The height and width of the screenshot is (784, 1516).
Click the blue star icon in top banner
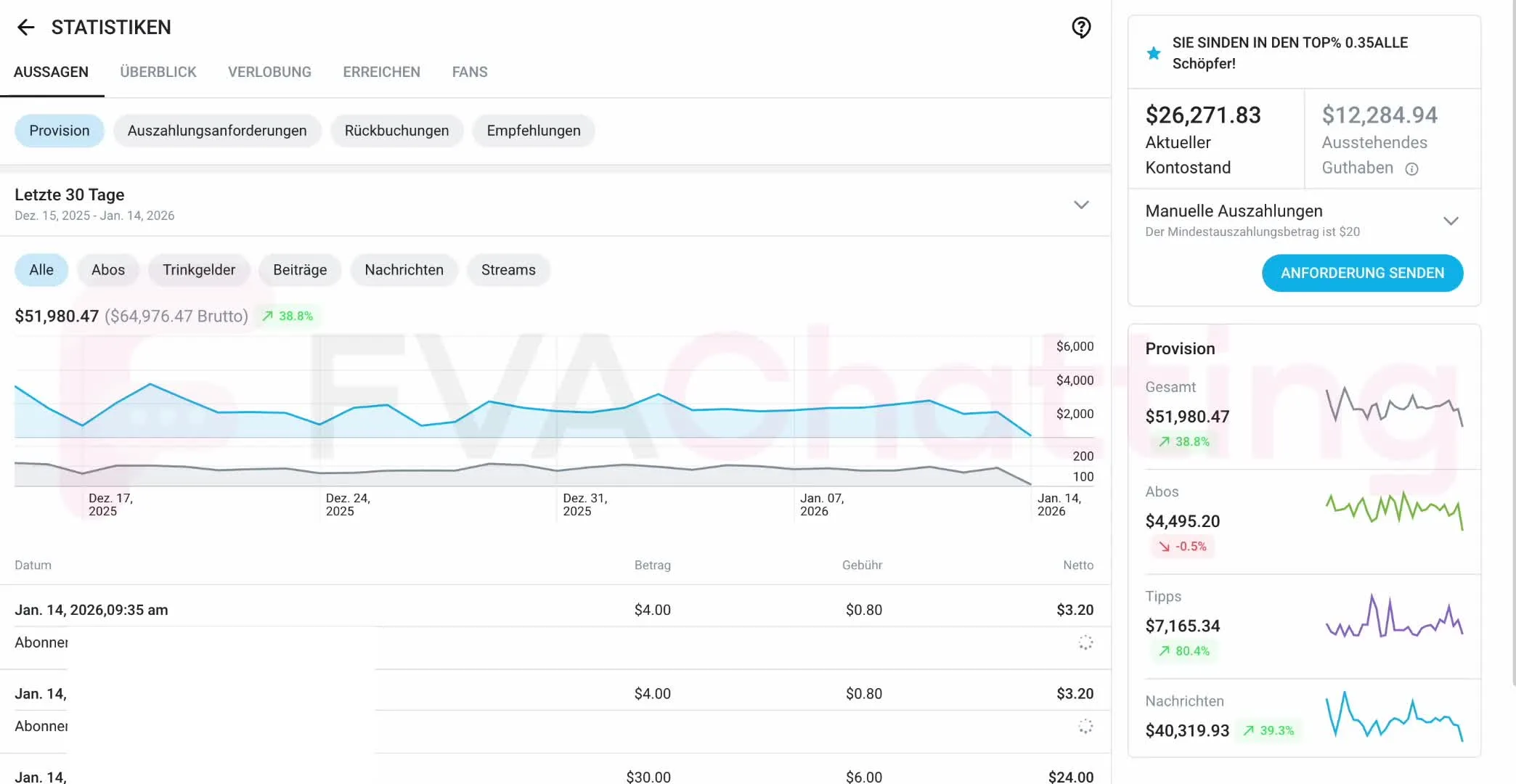(x=1153, y=53)
